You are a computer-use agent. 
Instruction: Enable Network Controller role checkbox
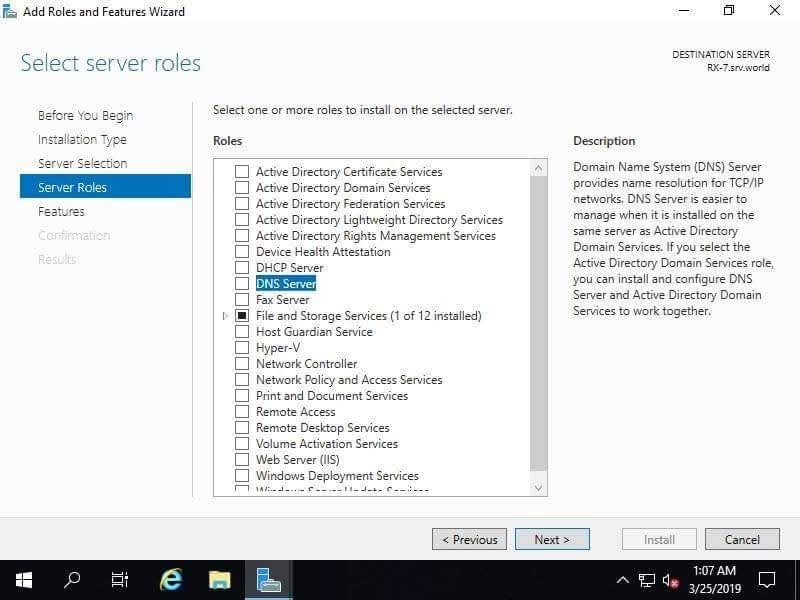242,363
